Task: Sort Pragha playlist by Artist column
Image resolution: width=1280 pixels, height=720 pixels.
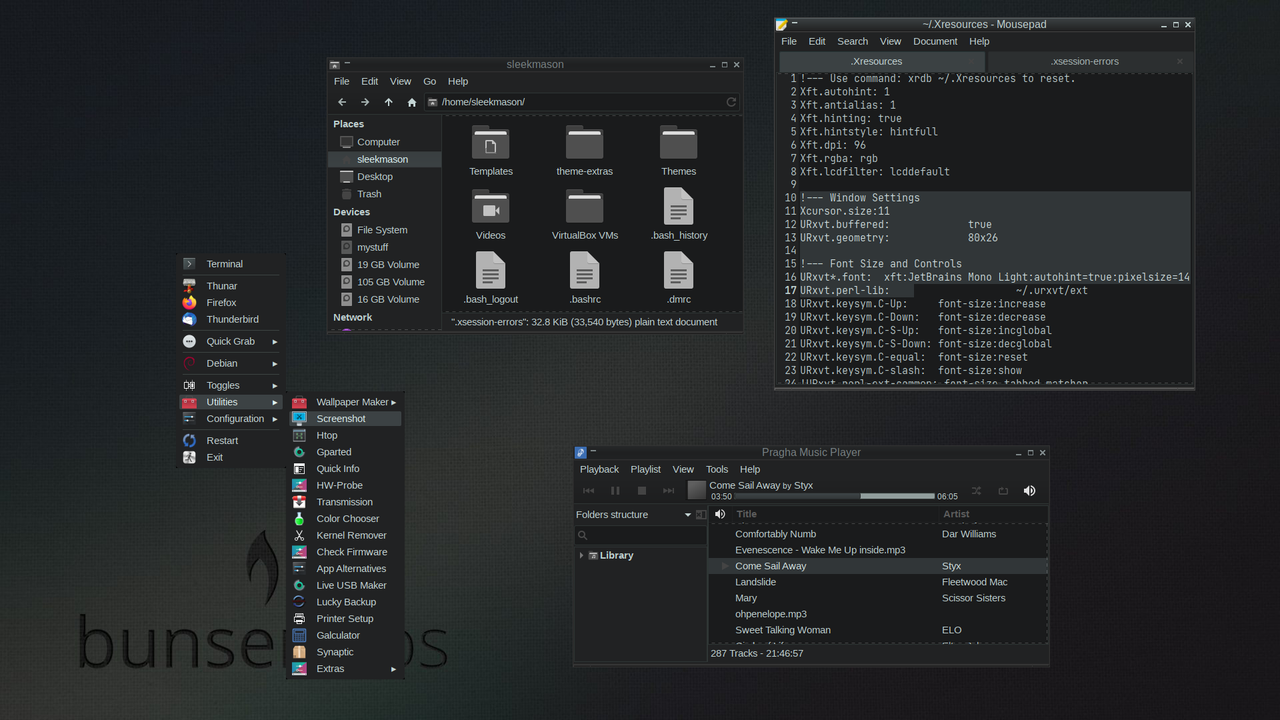Action: click(x=993, y=514)
